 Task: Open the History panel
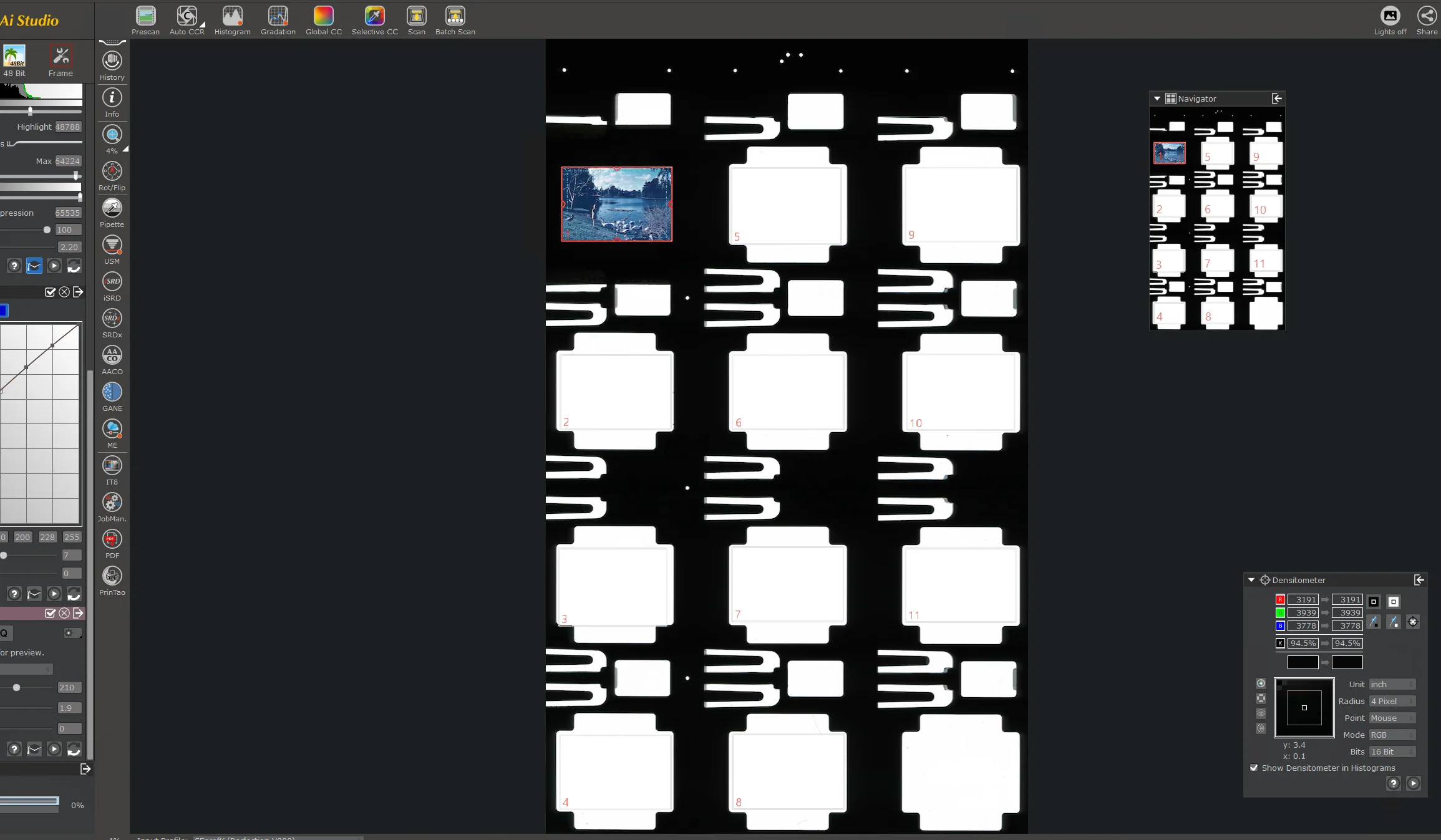[x=112, y=61]
